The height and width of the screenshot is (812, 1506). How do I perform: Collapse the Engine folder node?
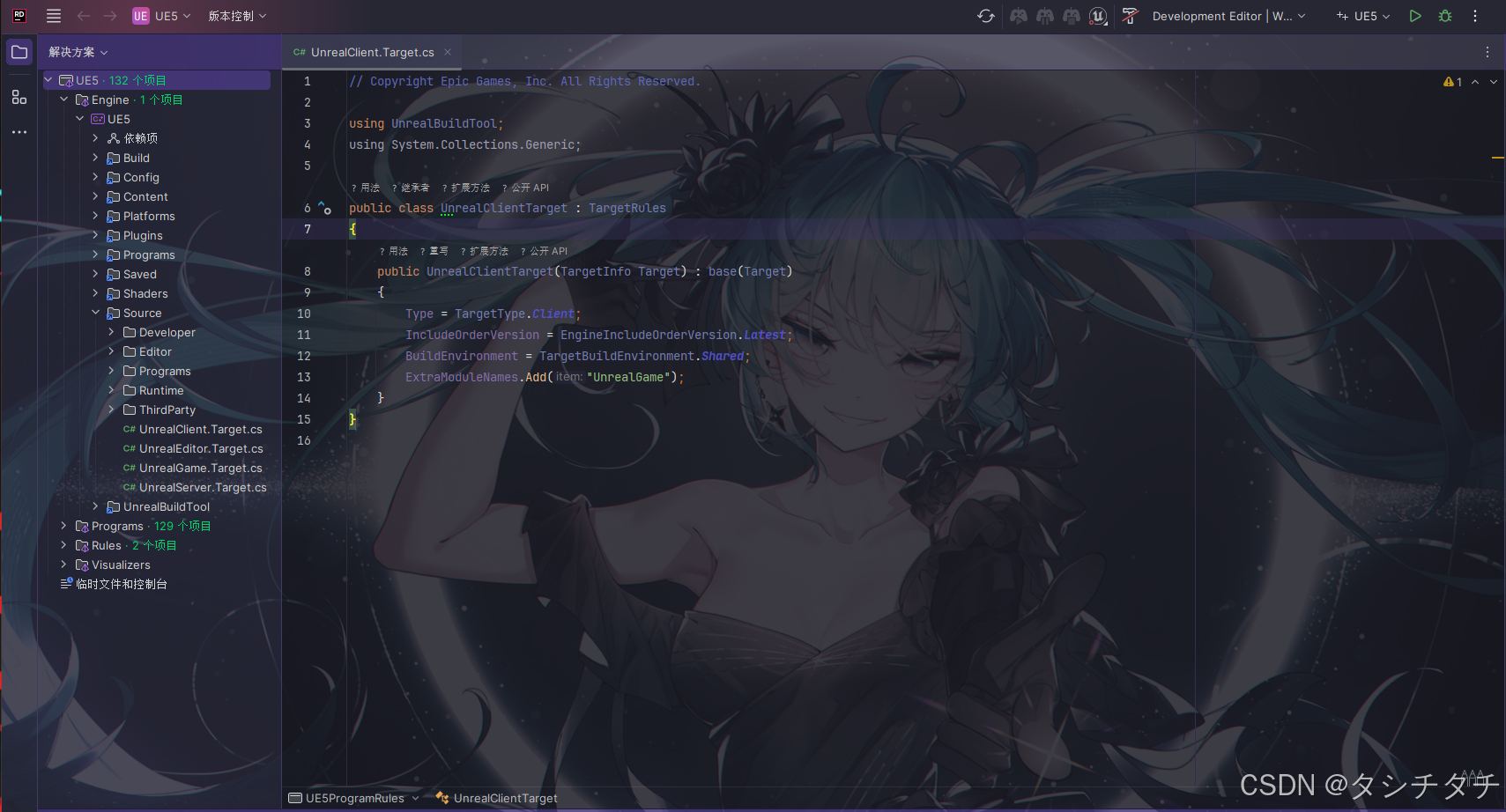[64, 100]
